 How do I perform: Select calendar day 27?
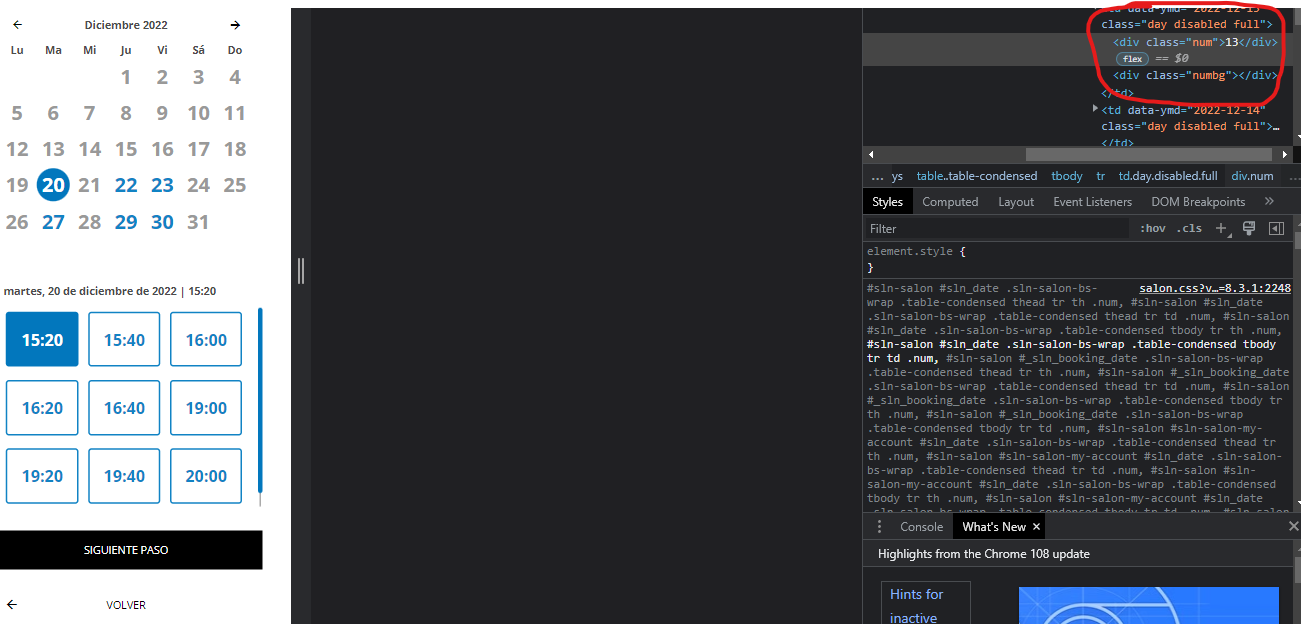53,222
